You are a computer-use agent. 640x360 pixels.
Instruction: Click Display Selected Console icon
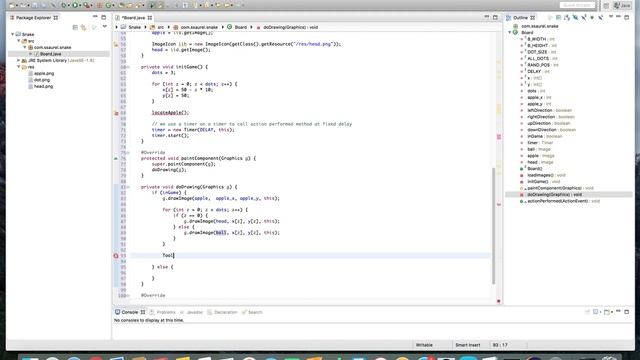click(x=596, y=312)
